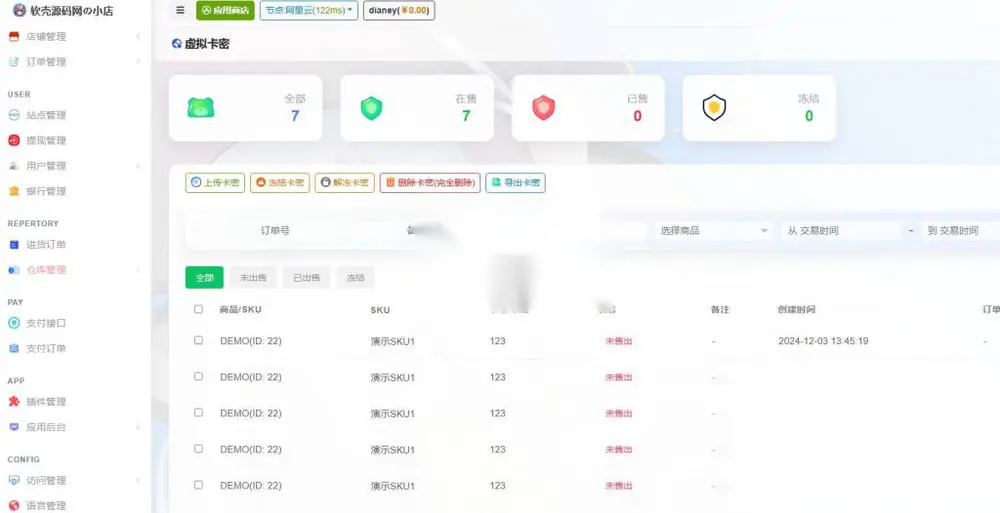
Task: Click the 订单管理 sidebar icon
Action: tap(14, 62)
